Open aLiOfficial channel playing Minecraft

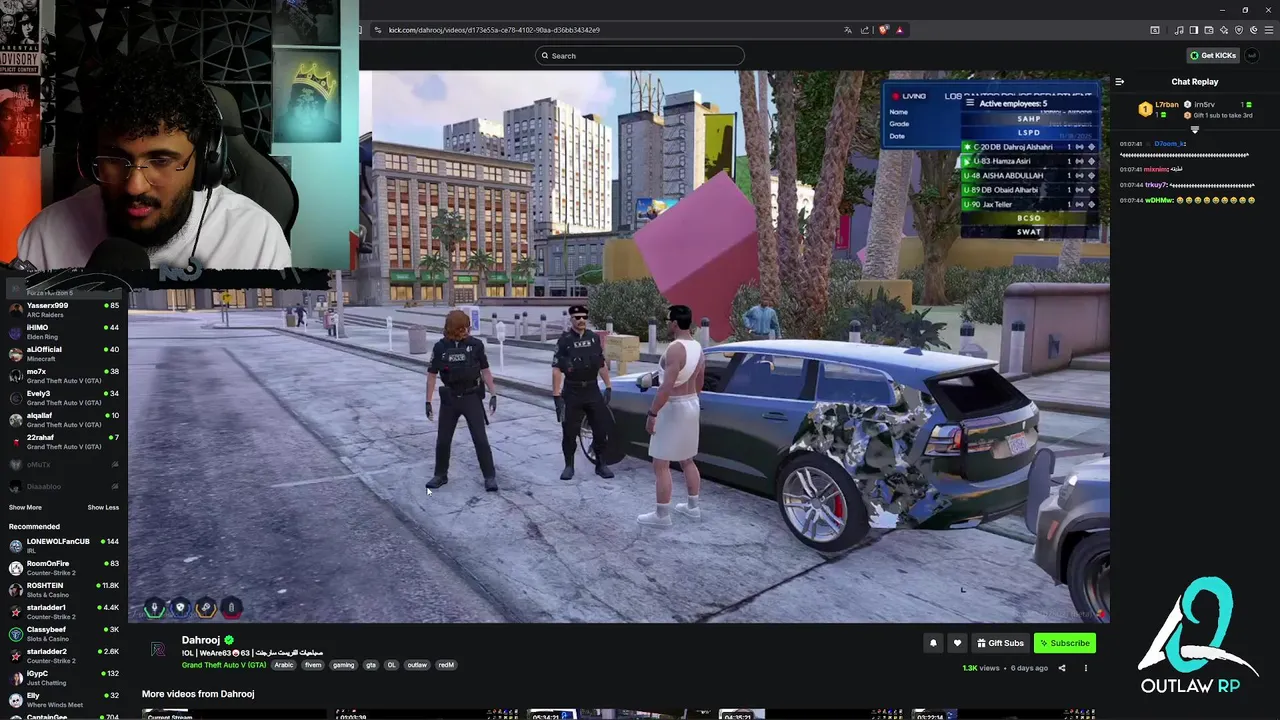pos(63,354)
